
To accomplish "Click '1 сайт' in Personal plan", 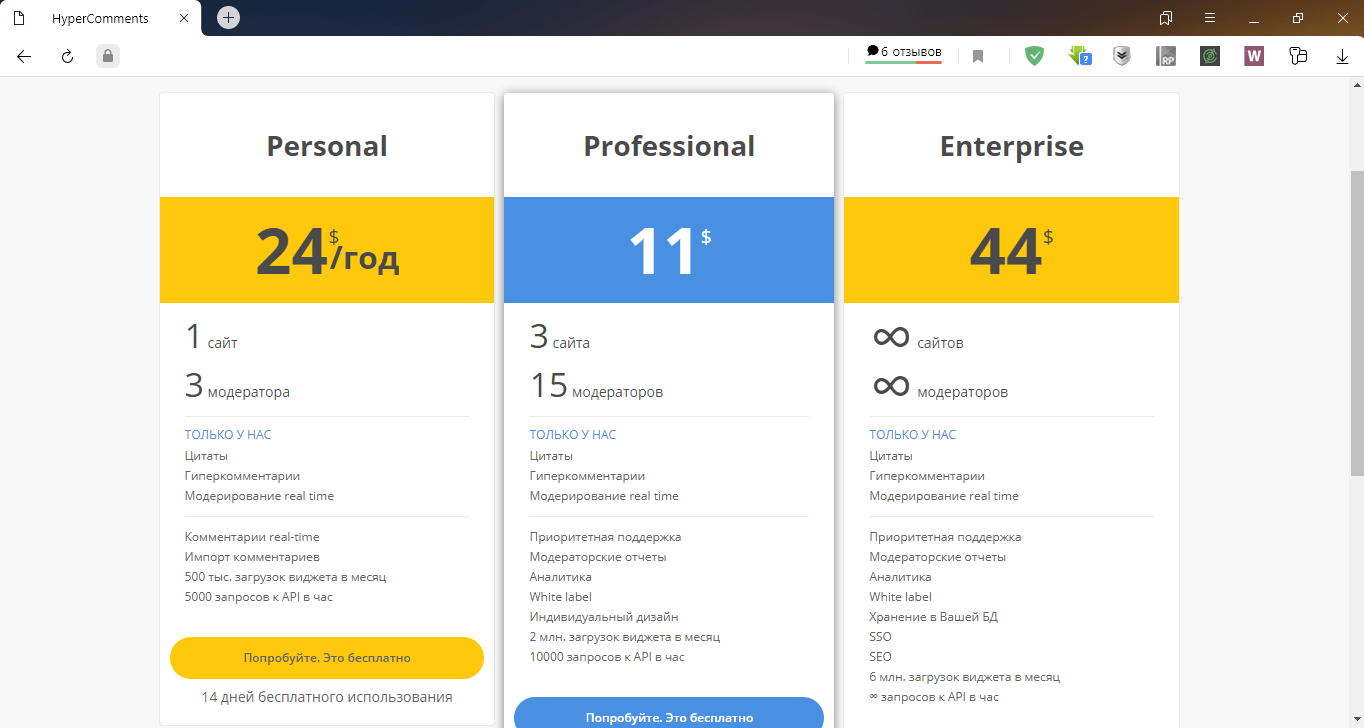I will point(211,337).
